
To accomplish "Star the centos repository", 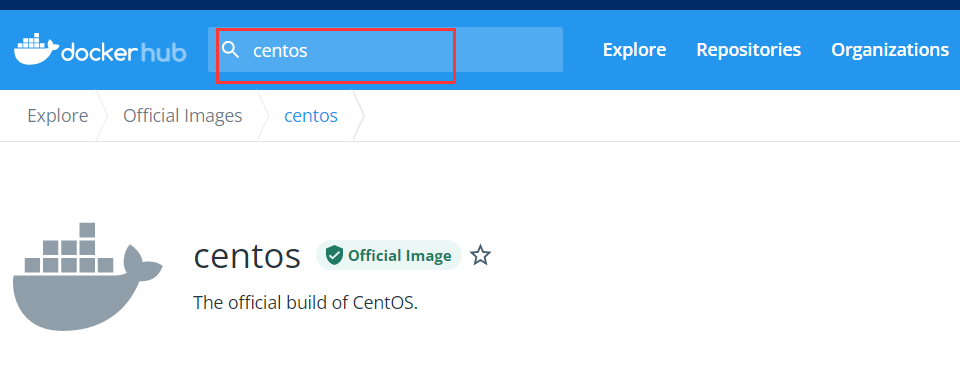I will click(x=481, y=255).
